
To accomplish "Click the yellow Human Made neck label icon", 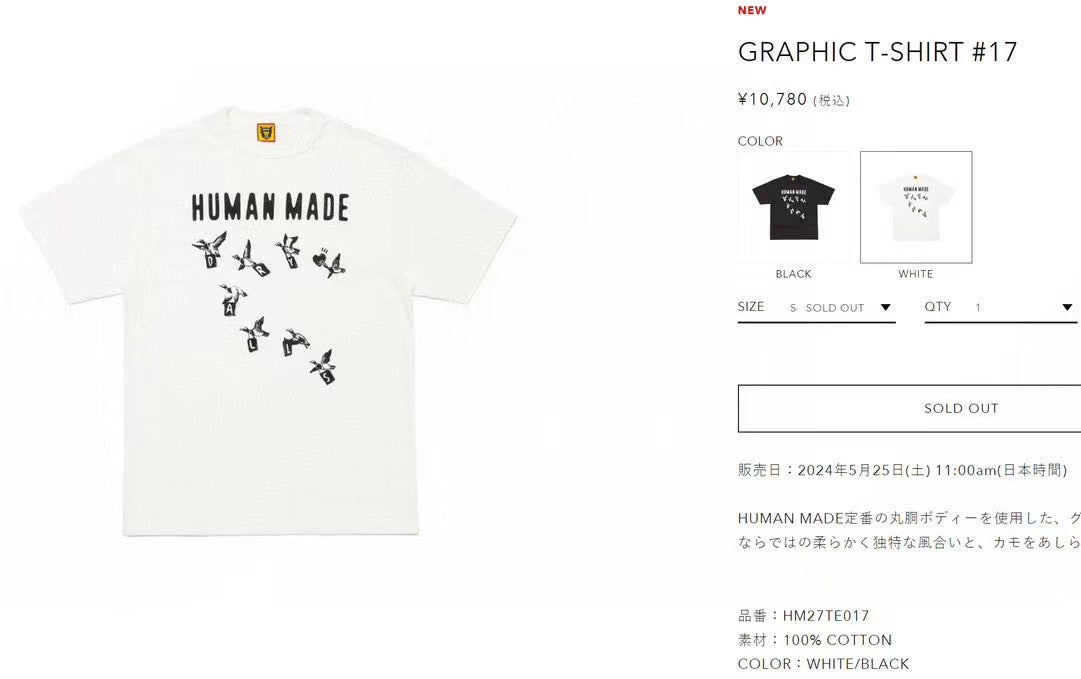I will click(265, 132).
